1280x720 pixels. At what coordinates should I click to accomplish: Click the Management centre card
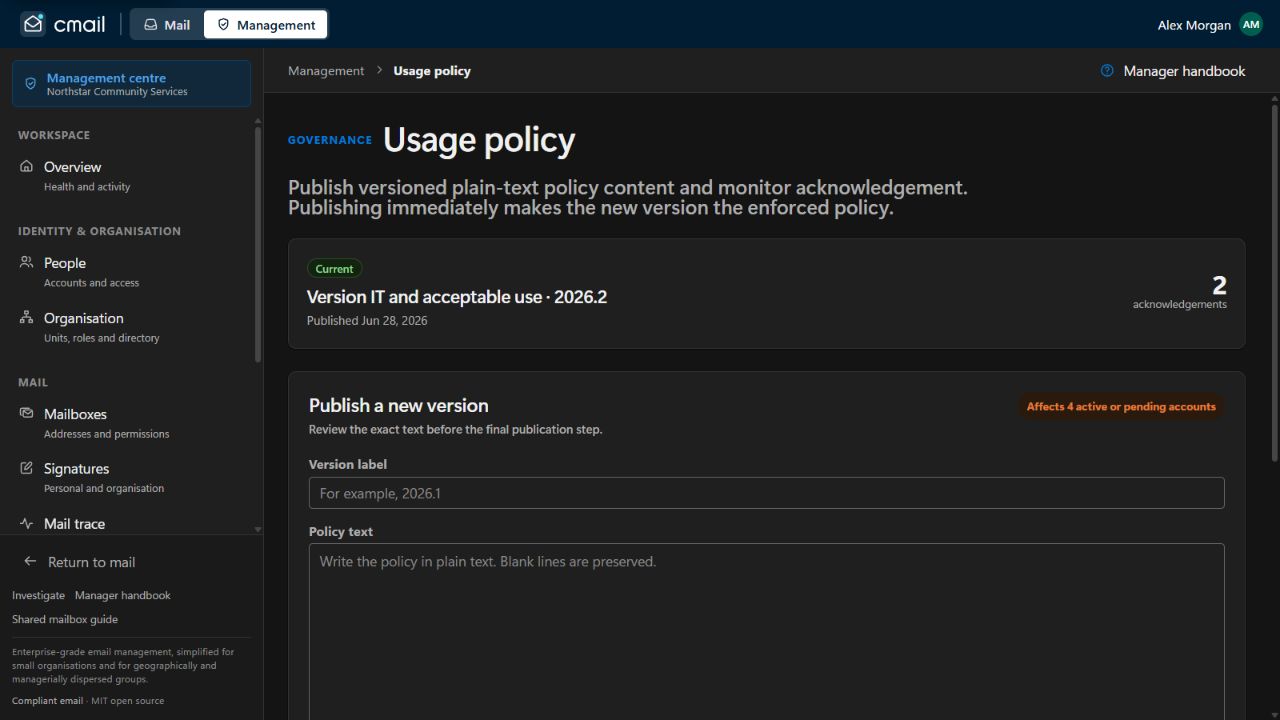(132, 84)
